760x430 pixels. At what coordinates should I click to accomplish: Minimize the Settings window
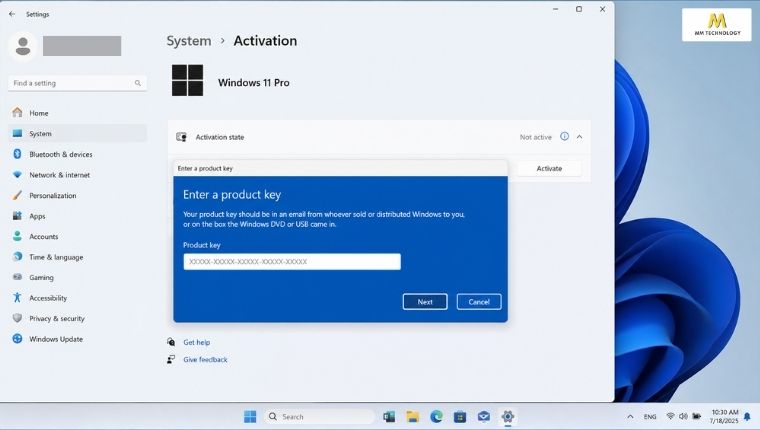pyautogui.click(x=555, y=9)
